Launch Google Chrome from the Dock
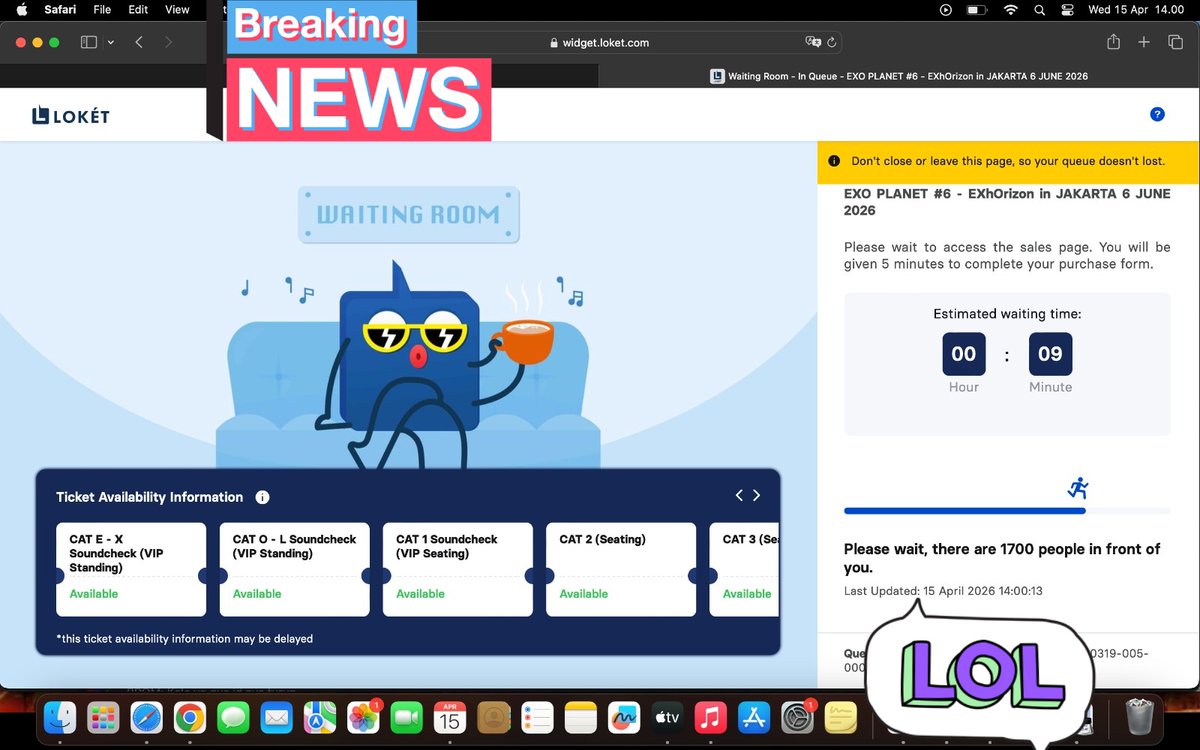This screenshot has height=750, width=1200. pos(190,717)
